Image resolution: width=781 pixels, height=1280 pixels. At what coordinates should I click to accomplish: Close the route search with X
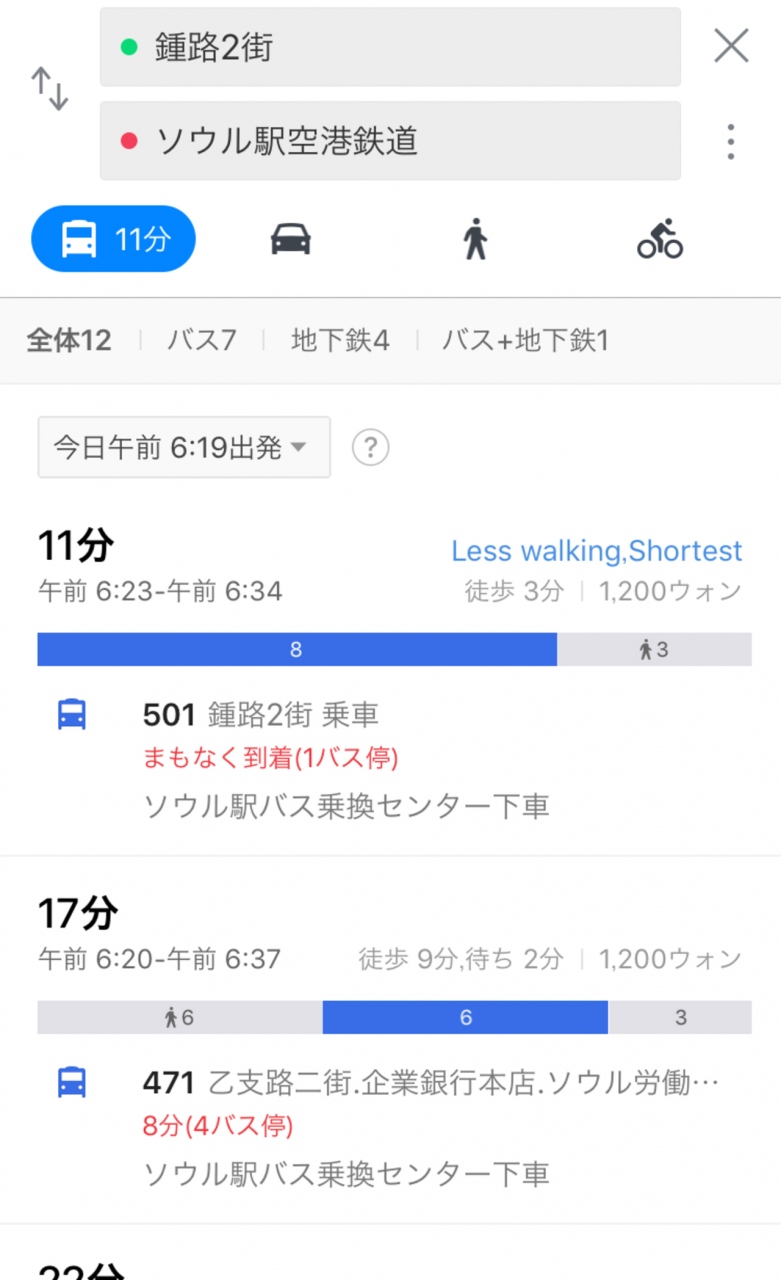pyautogui.click(x=731, y=46)
